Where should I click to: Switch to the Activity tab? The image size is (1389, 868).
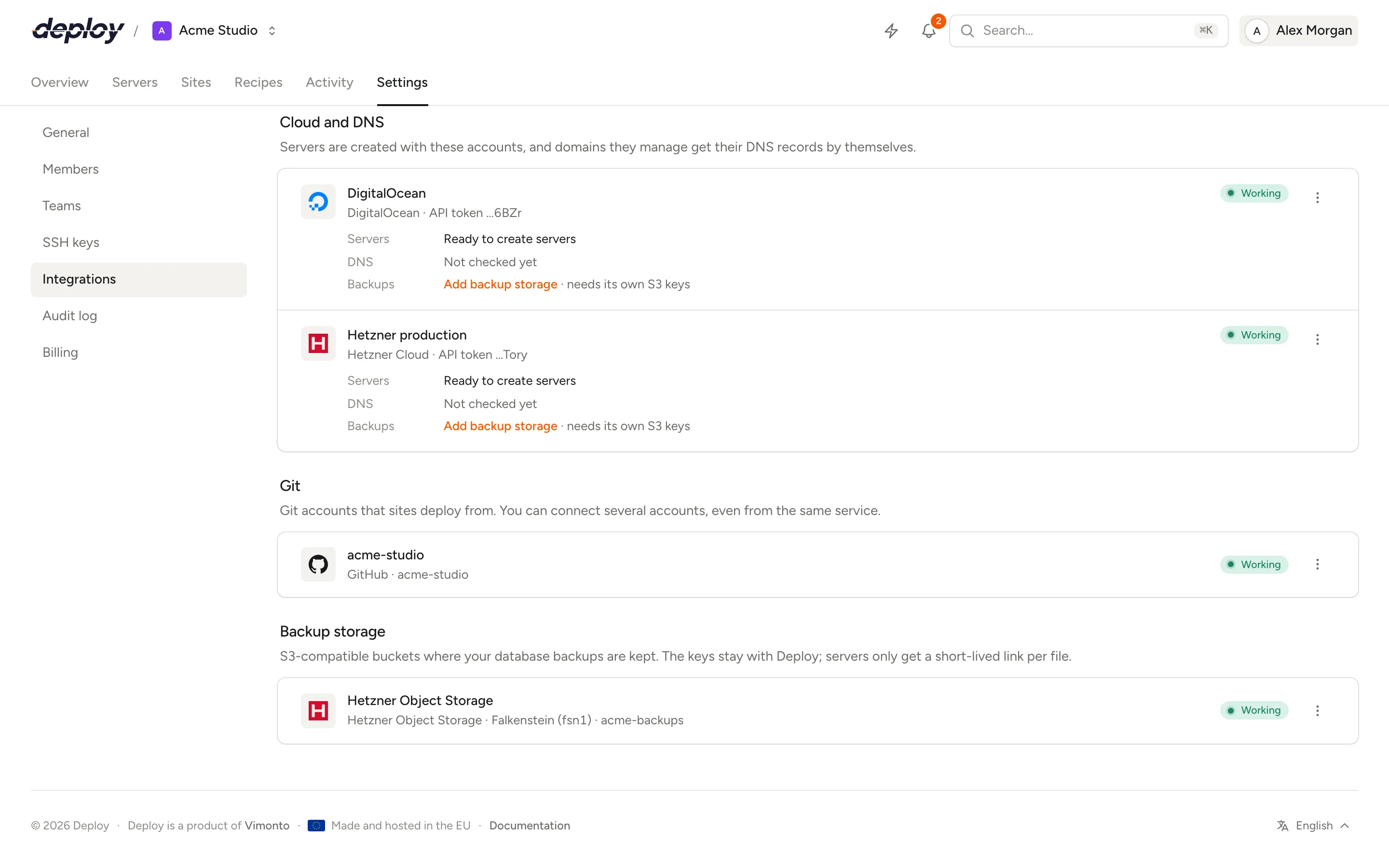pos(329,82)
